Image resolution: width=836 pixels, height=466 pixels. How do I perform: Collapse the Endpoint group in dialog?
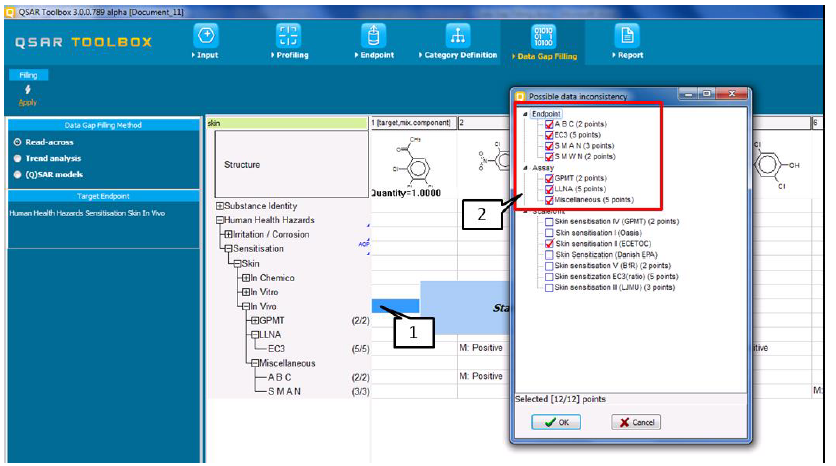[x=525, y=114]
